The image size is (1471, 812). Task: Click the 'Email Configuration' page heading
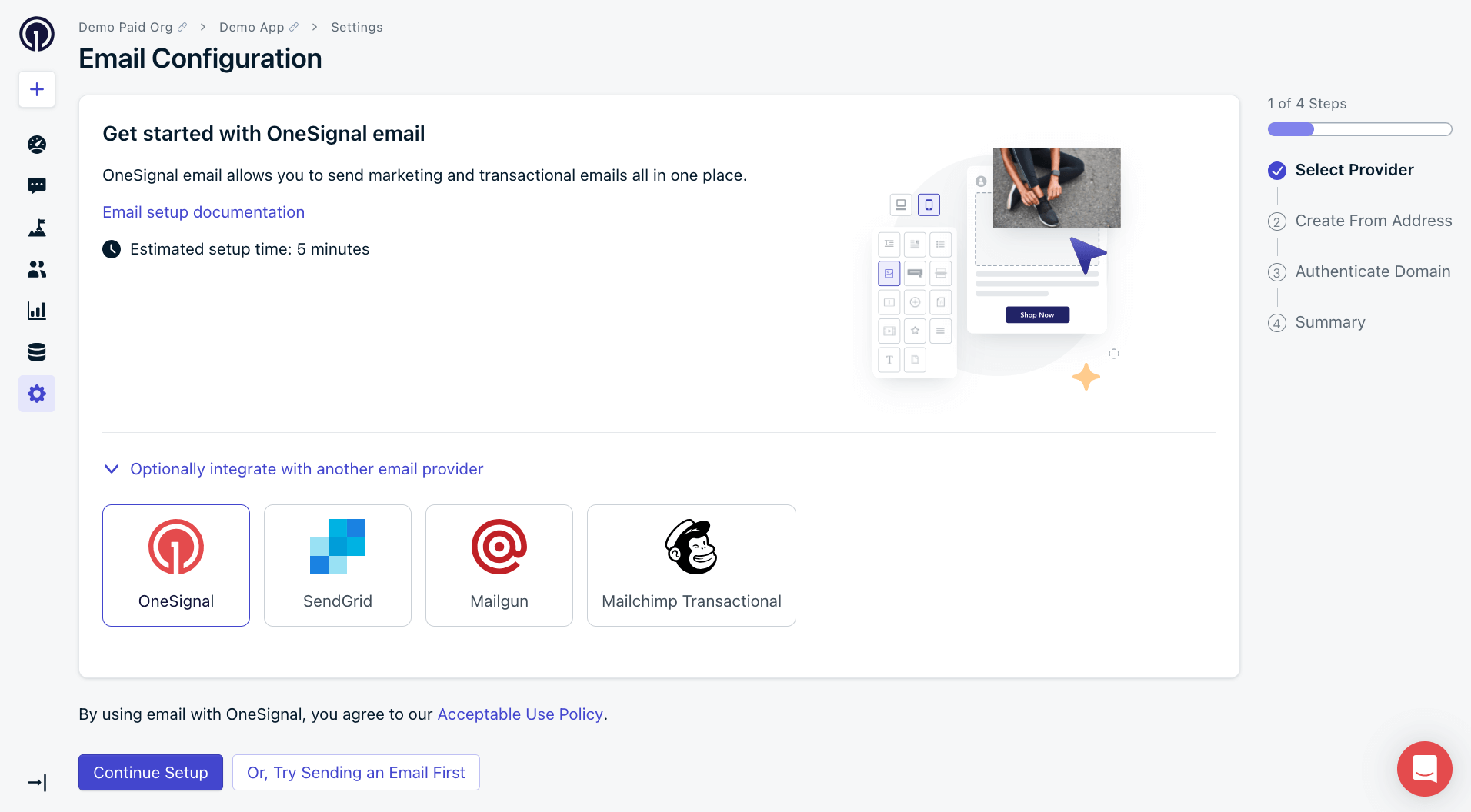200,58
